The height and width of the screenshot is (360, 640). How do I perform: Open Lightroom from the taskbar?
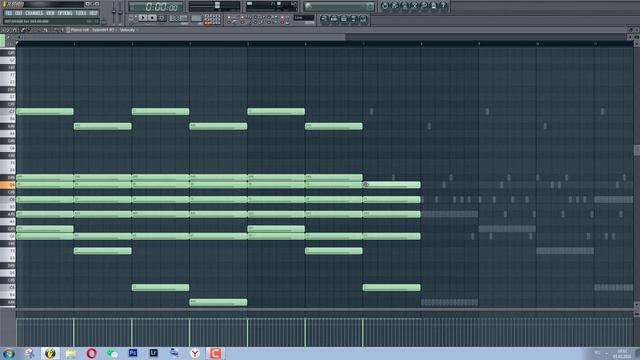coord(153,353)
